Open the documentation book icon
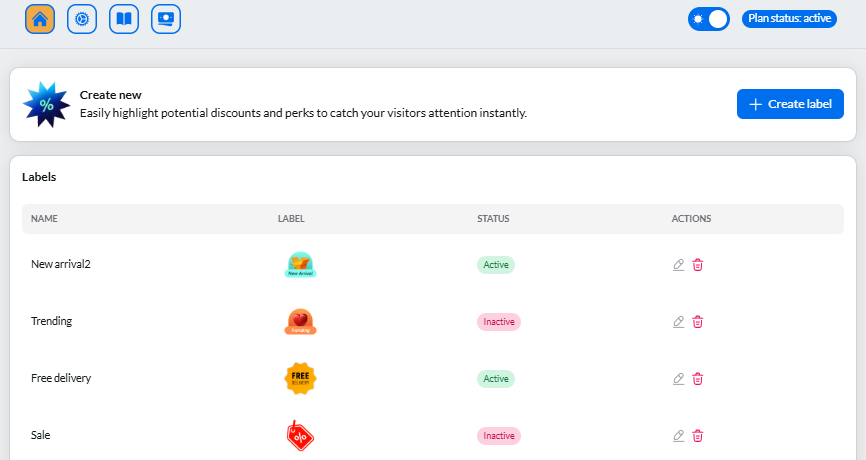Image resolution: width=866 pixels, height=460 pixels. coord(124,19)
